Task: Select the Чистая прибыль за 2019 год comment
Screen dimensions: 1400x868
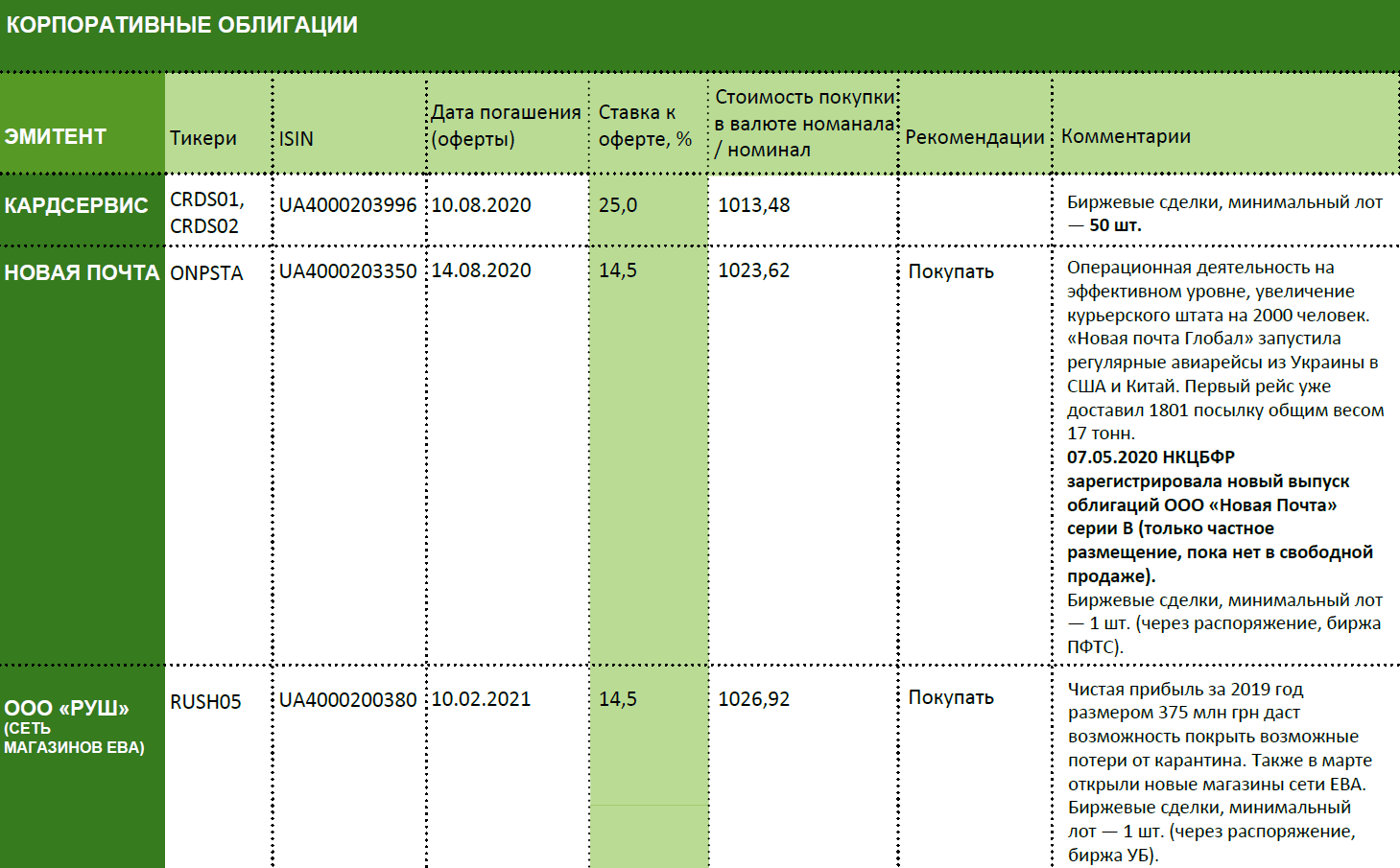Action: tap(1220, 772)
